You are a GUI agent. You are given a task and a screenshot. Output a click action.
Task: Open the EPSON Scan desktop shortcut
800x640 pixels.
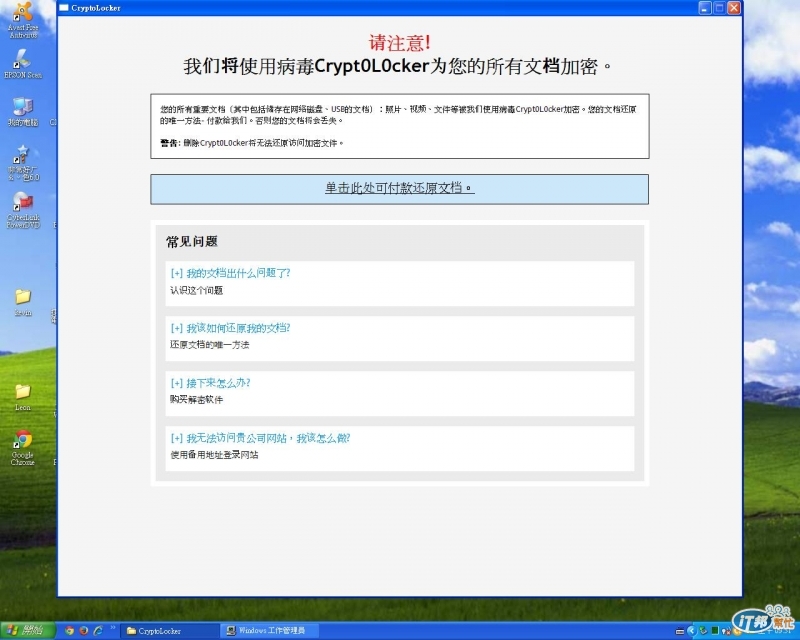click(x=23, y=64)
